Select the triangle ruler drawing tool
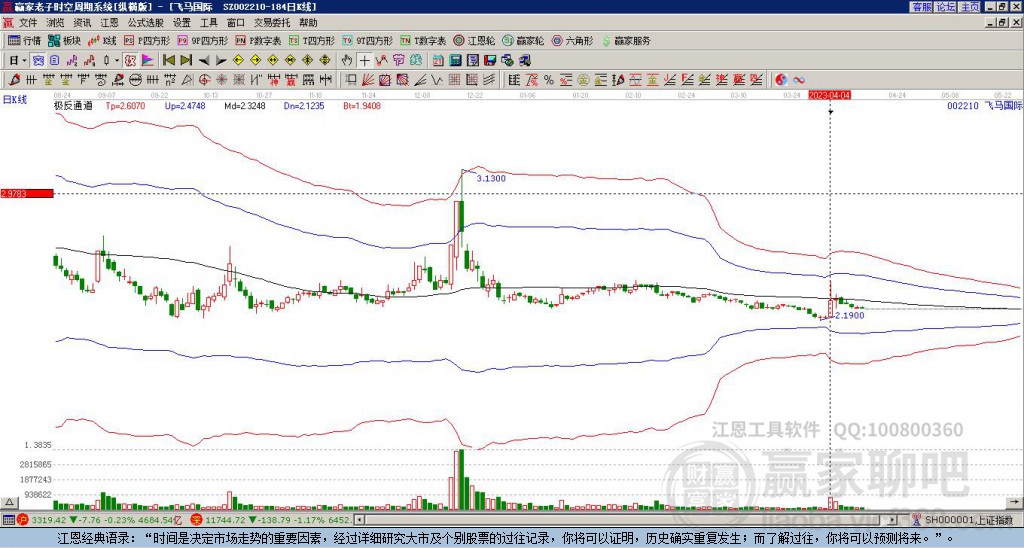 click(x=187, y=80)
